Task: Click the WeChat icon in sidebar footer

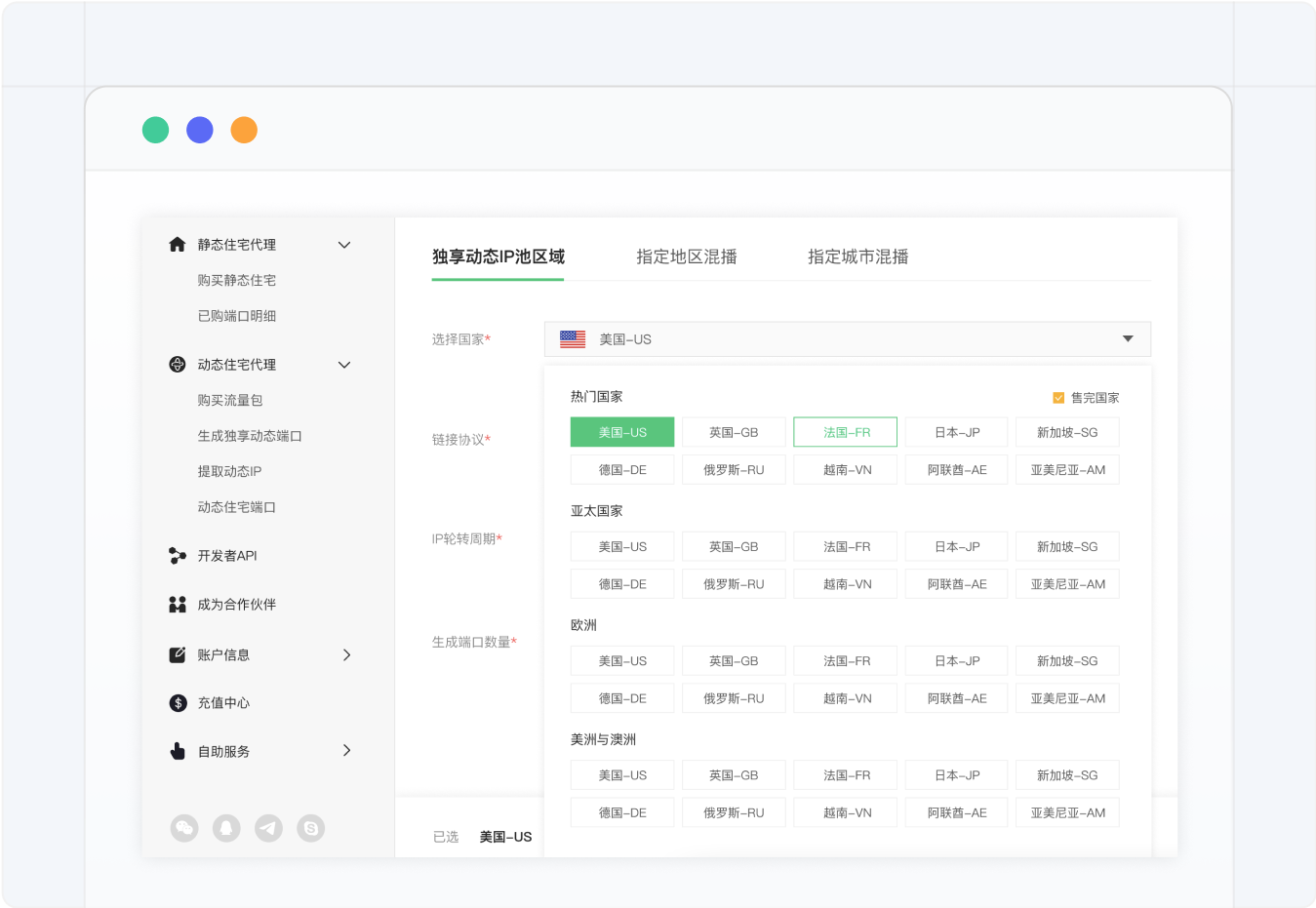Action: pos(184,828)
